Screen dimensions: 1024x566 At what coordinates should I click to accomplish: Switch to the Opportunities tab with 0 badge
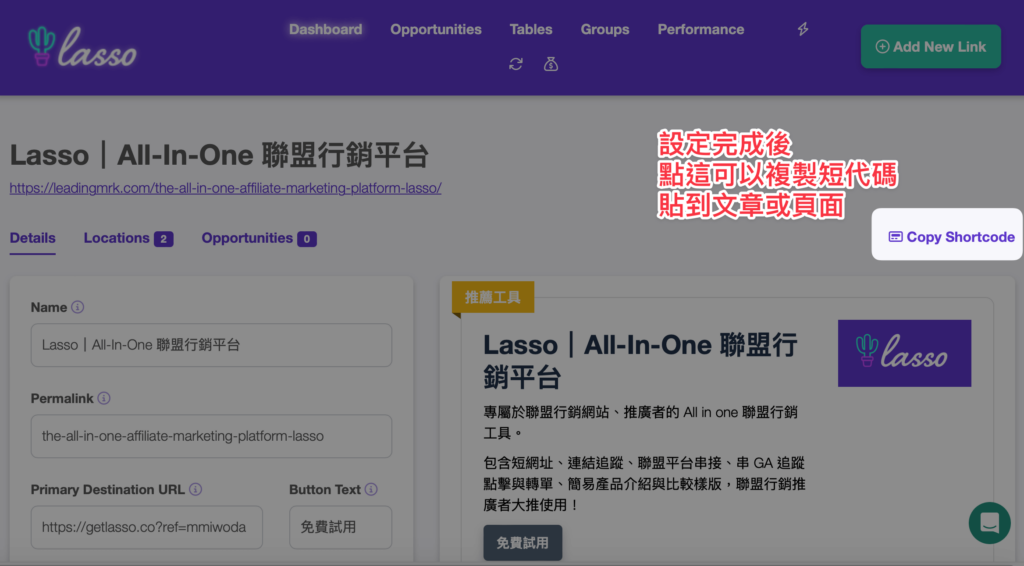coord(259,238)
